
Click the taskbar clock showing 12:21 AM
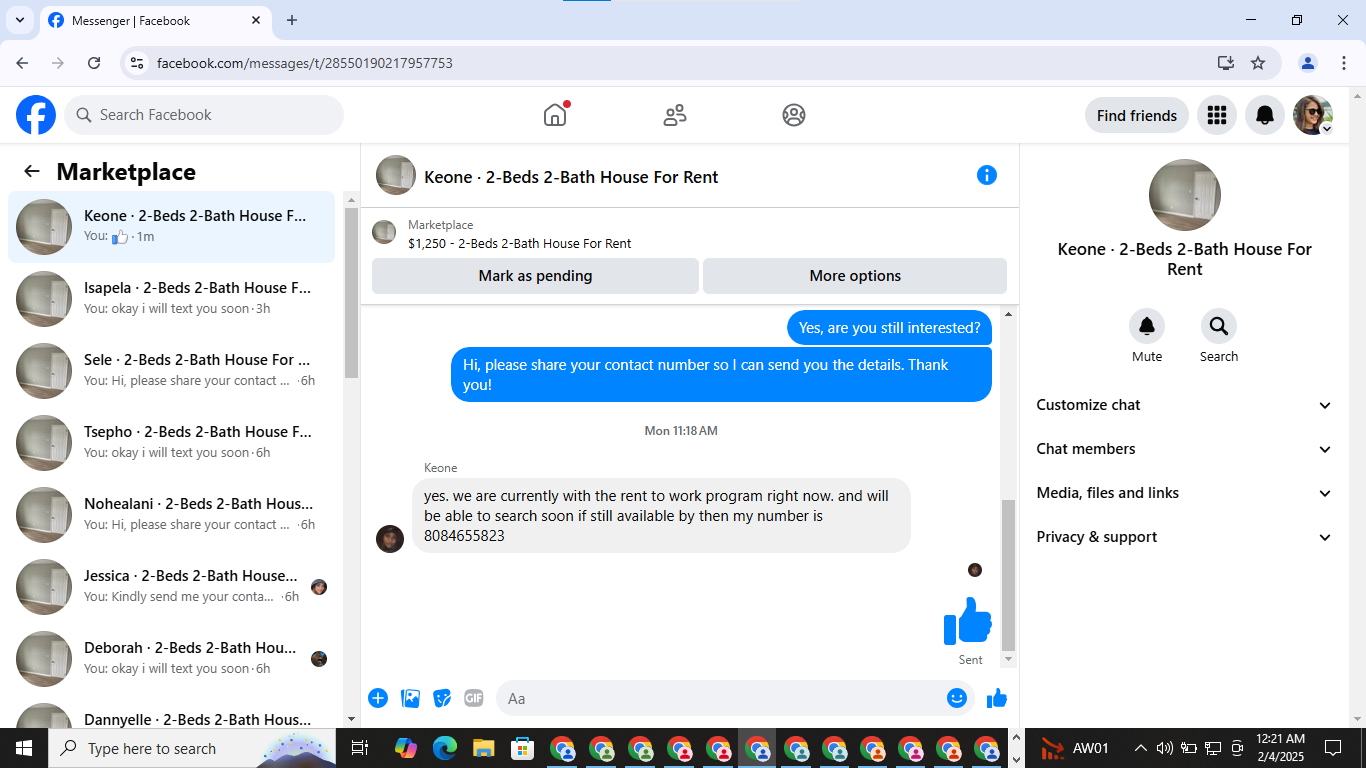point(1280,748)
